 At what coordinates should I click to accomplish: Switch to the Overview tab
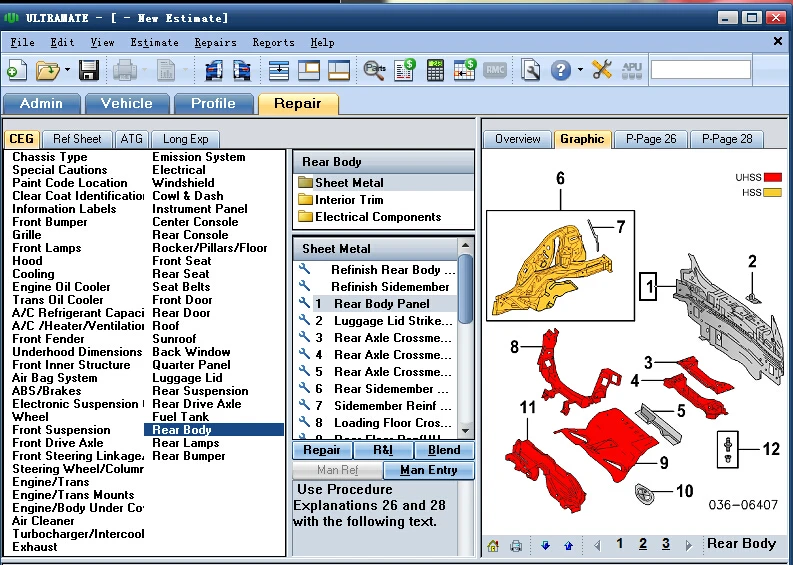(x=517, y=139)
